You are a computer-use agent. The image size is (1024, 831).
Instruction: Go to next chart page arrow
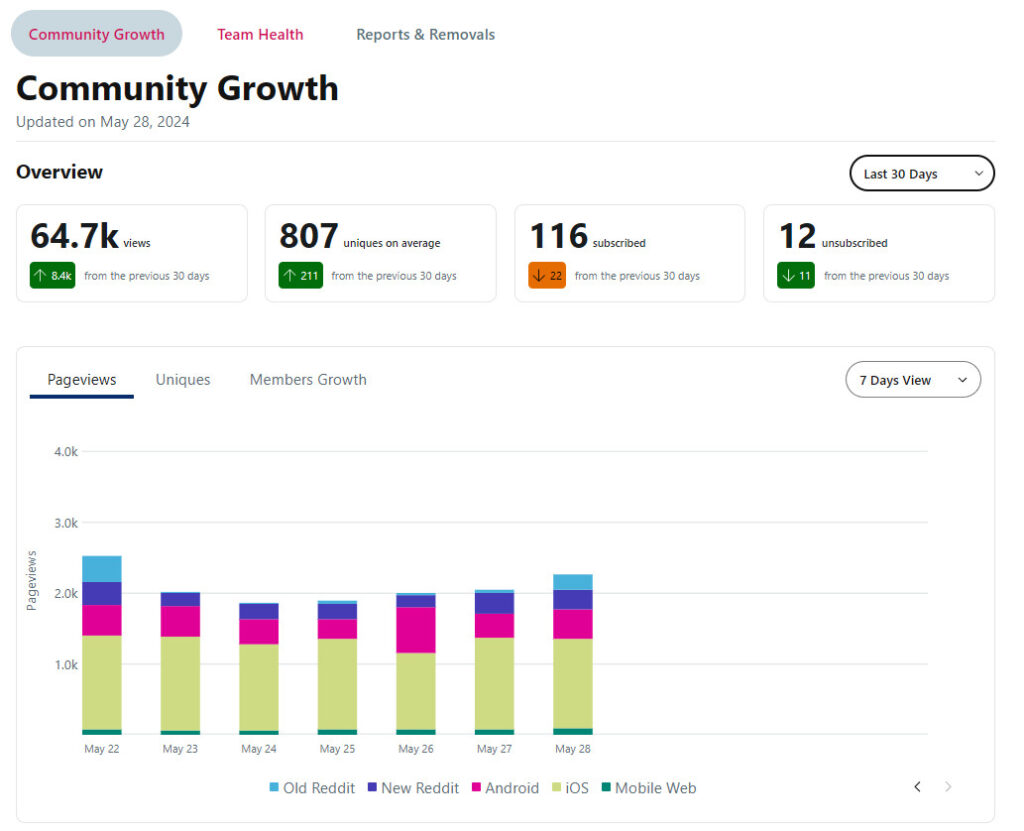pos(948,787)
